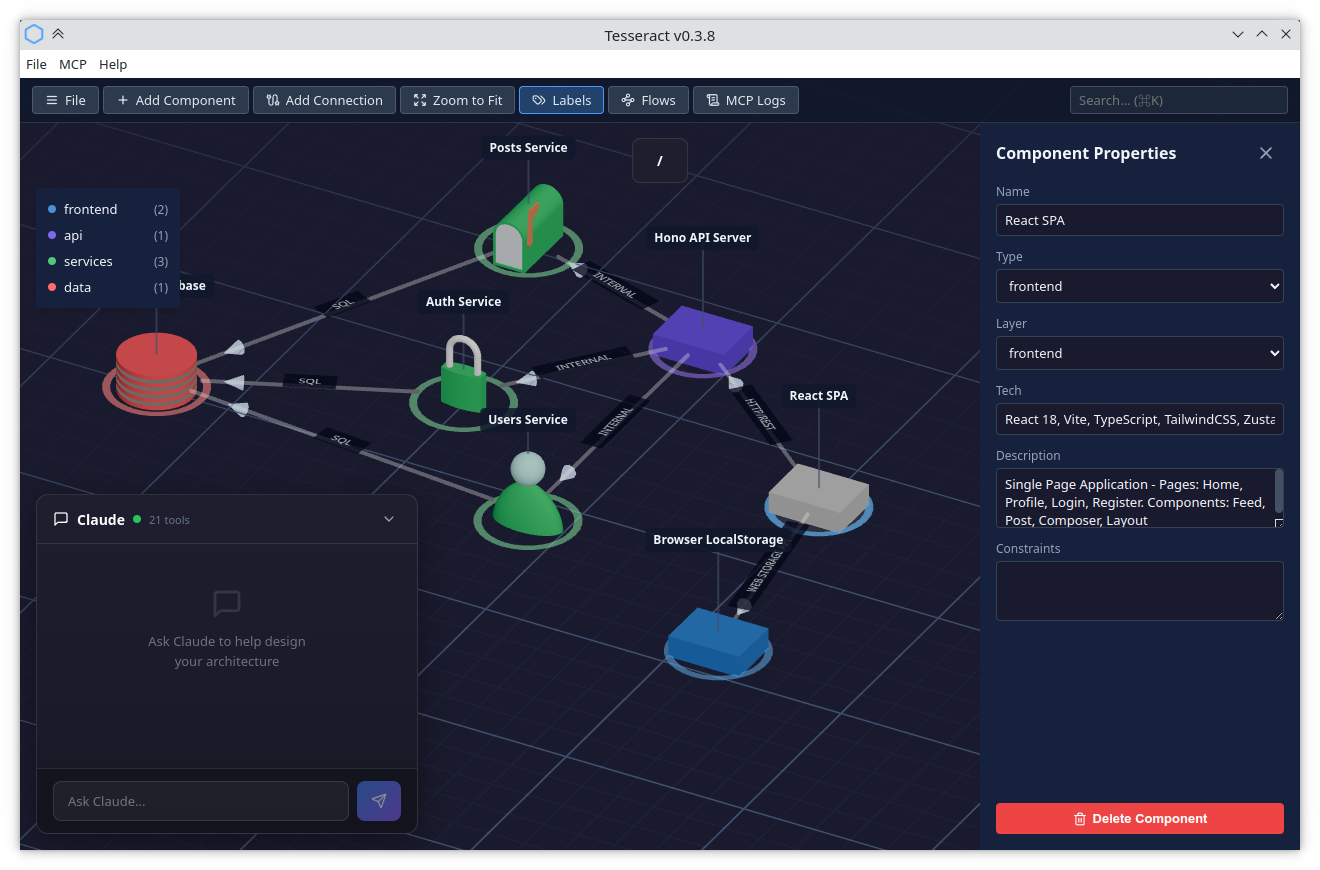Screen dimensions: 1320x870
Task: Open the Help menu
Action: (x=112, y=64)
